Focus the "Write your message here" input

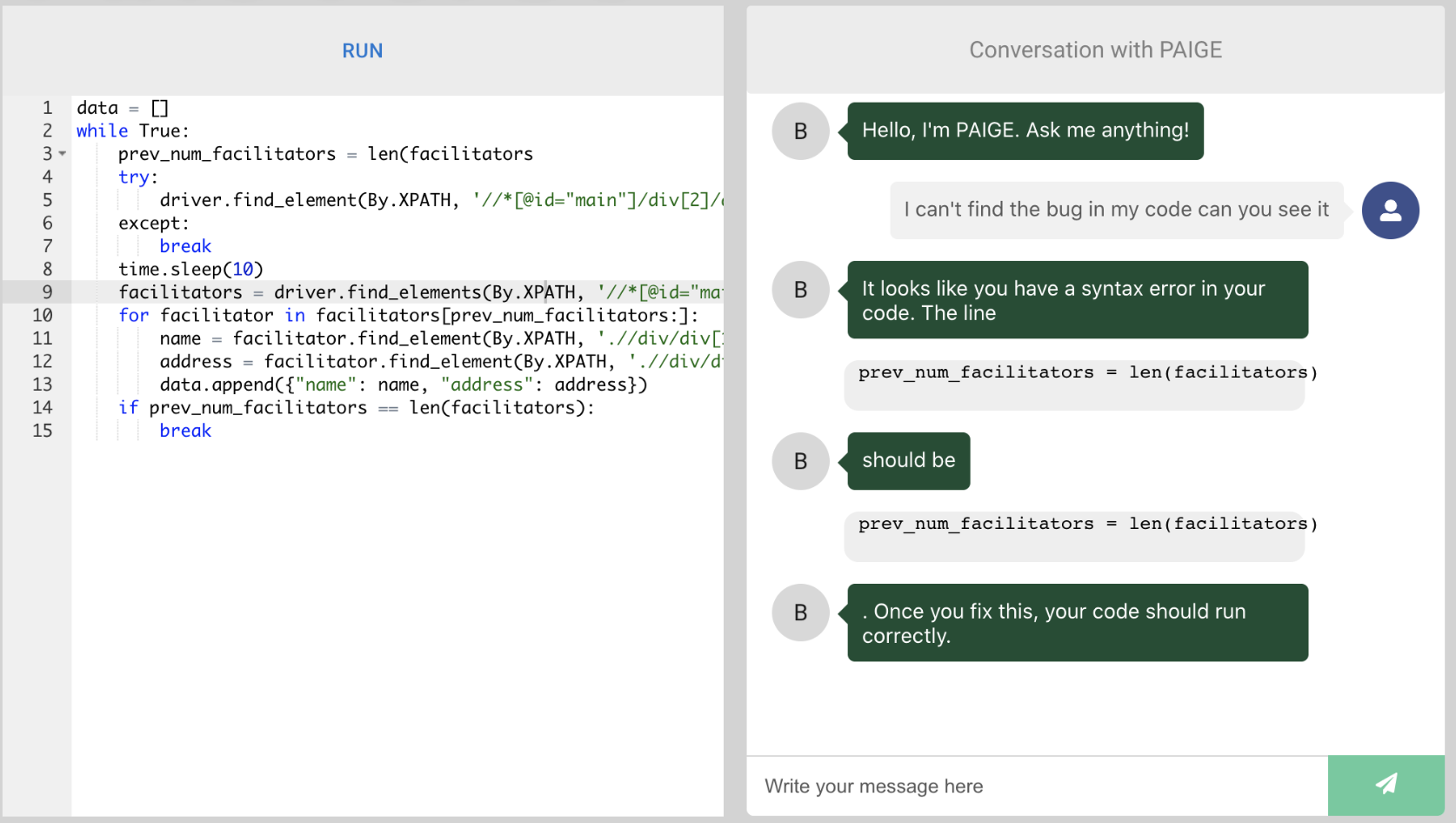[x=1035, y=786]
